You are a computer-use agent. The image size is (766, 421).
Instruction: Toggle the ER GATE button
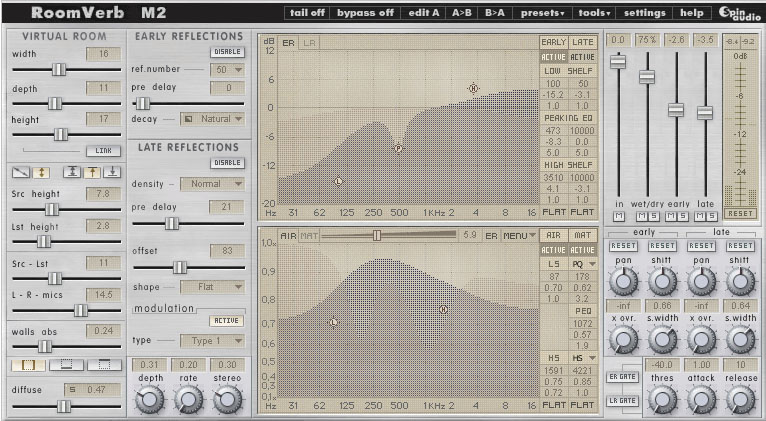(622, 377)
